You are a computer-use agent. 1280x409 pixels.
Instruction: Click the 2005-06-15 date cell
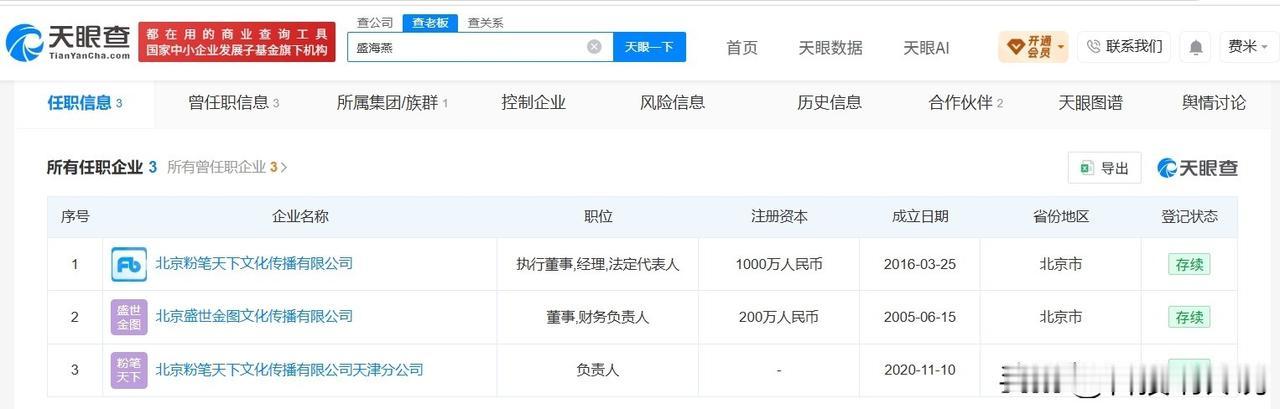point(920,317)
